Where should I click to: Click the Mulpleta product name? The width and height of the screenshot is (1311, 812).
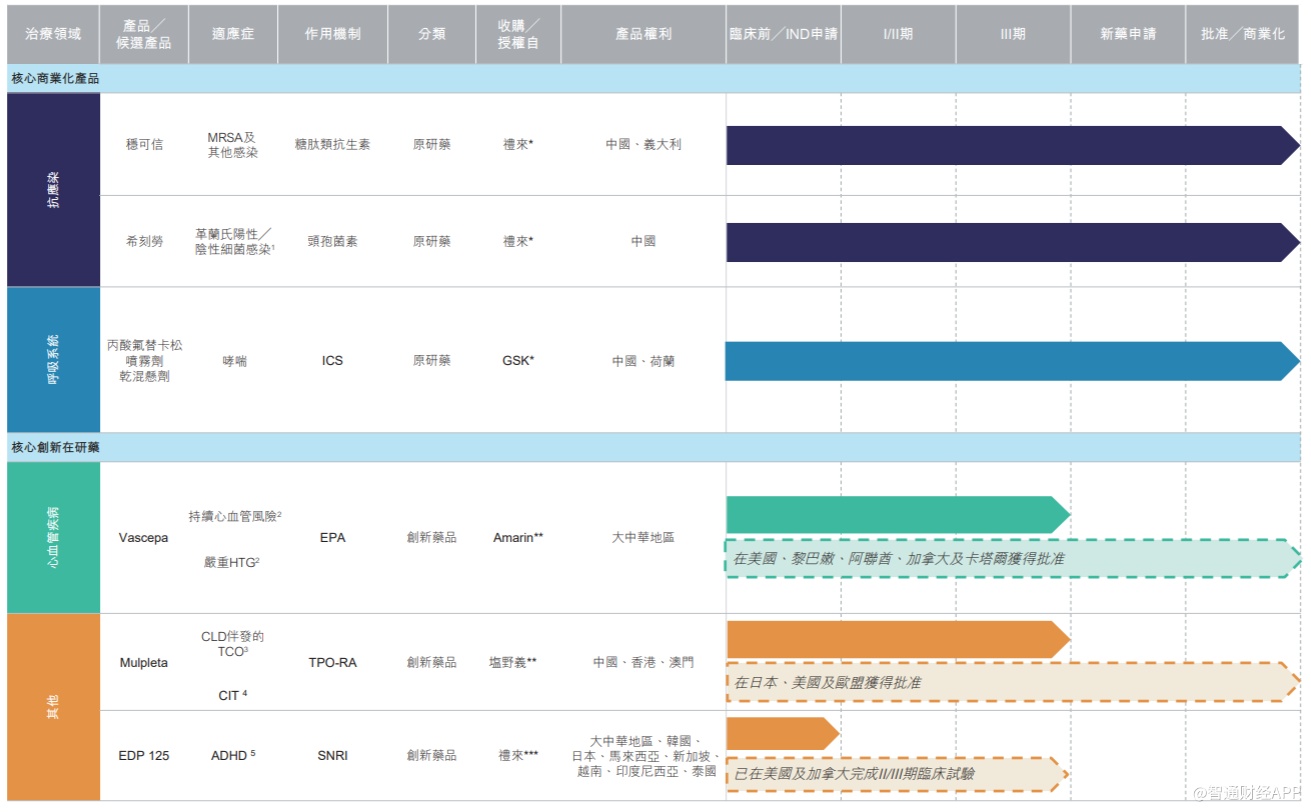click(x=144, y=663)
